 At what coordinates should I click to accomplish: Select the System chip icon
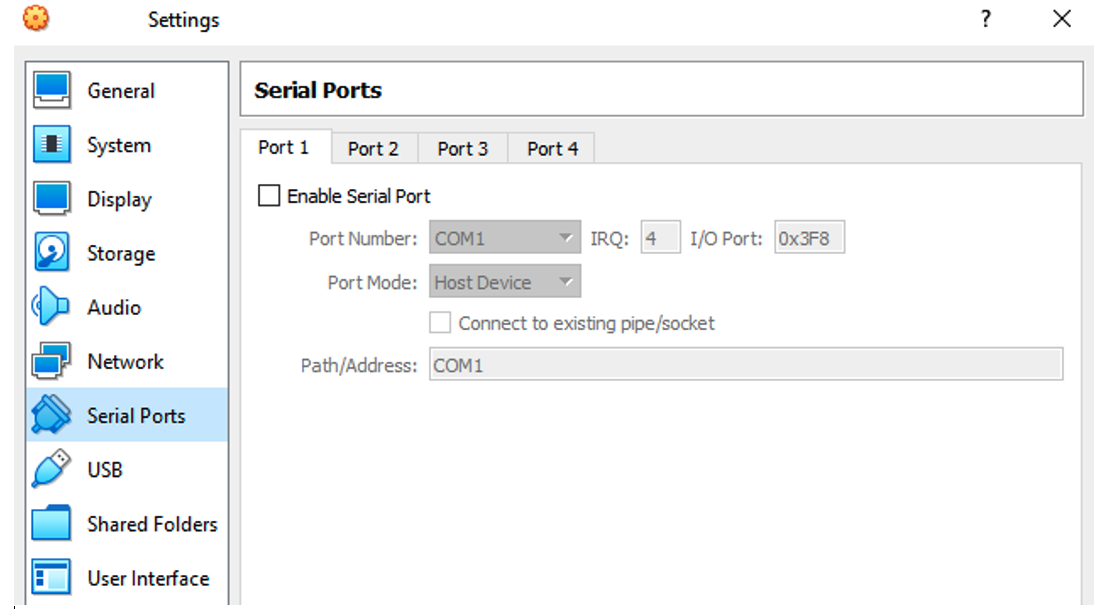tap(51, 144)
